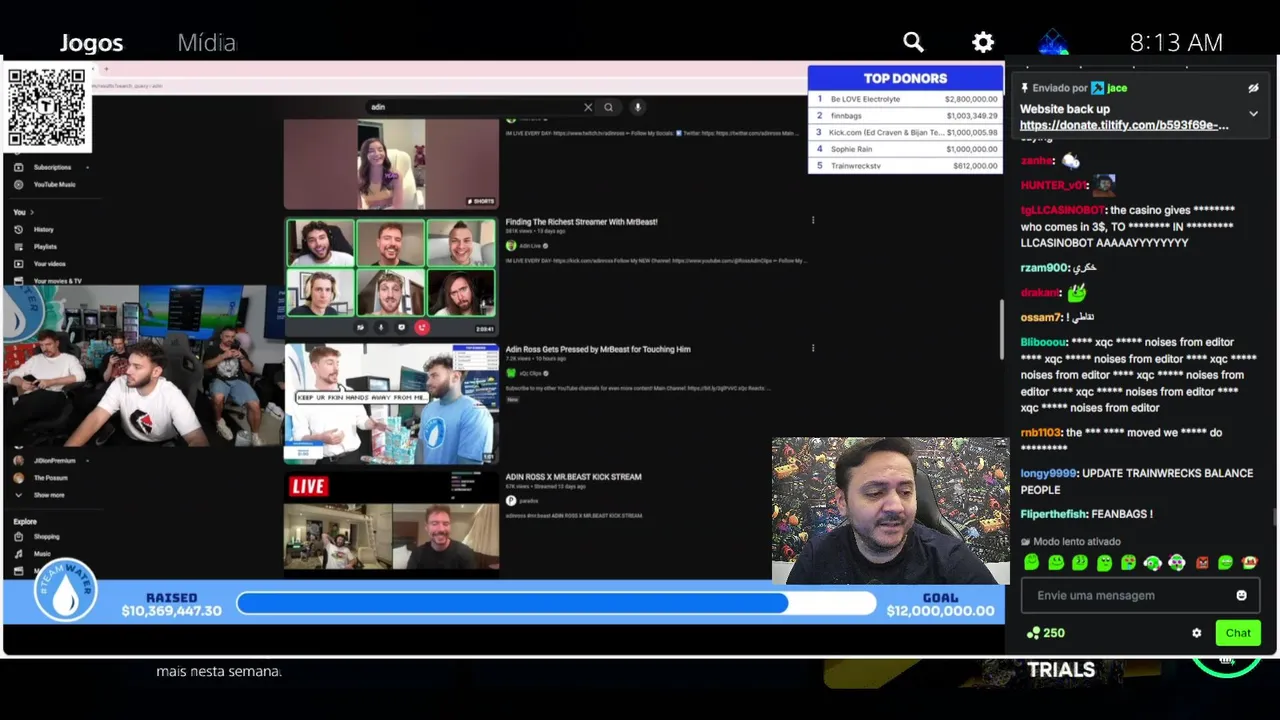Viewport: 1280px width, 720px height.
Task: Click username rzam900 in chat
Action: click(x=1045, y=268)
